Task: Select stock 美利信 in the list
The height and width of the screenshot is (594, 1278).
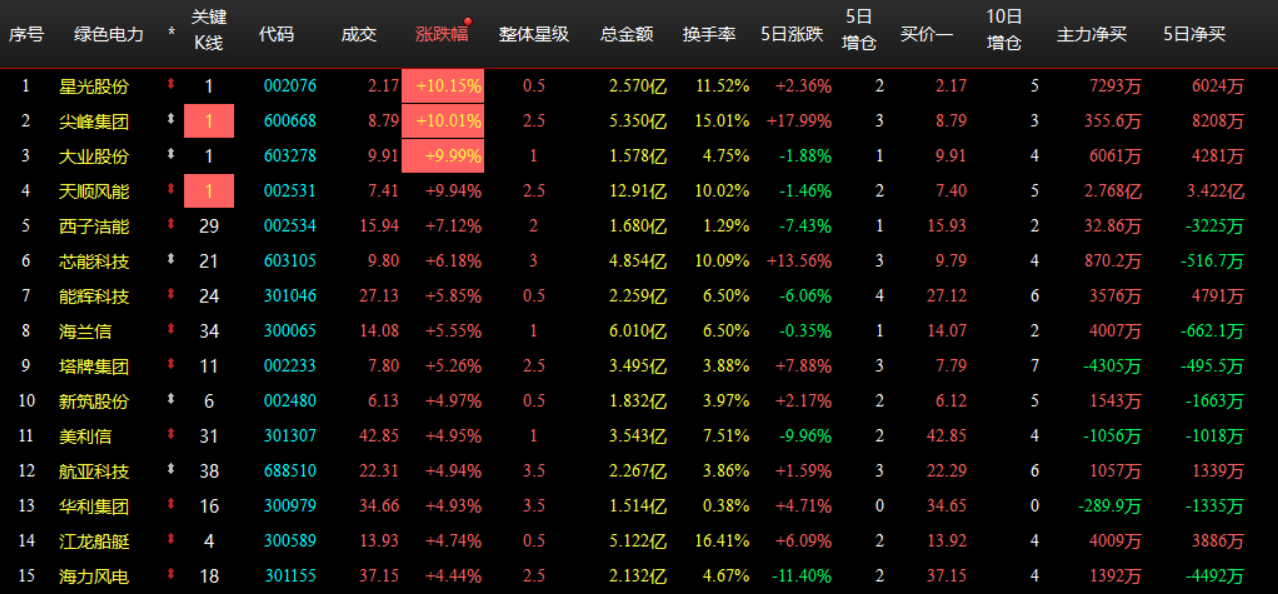Action: point(85,436)
